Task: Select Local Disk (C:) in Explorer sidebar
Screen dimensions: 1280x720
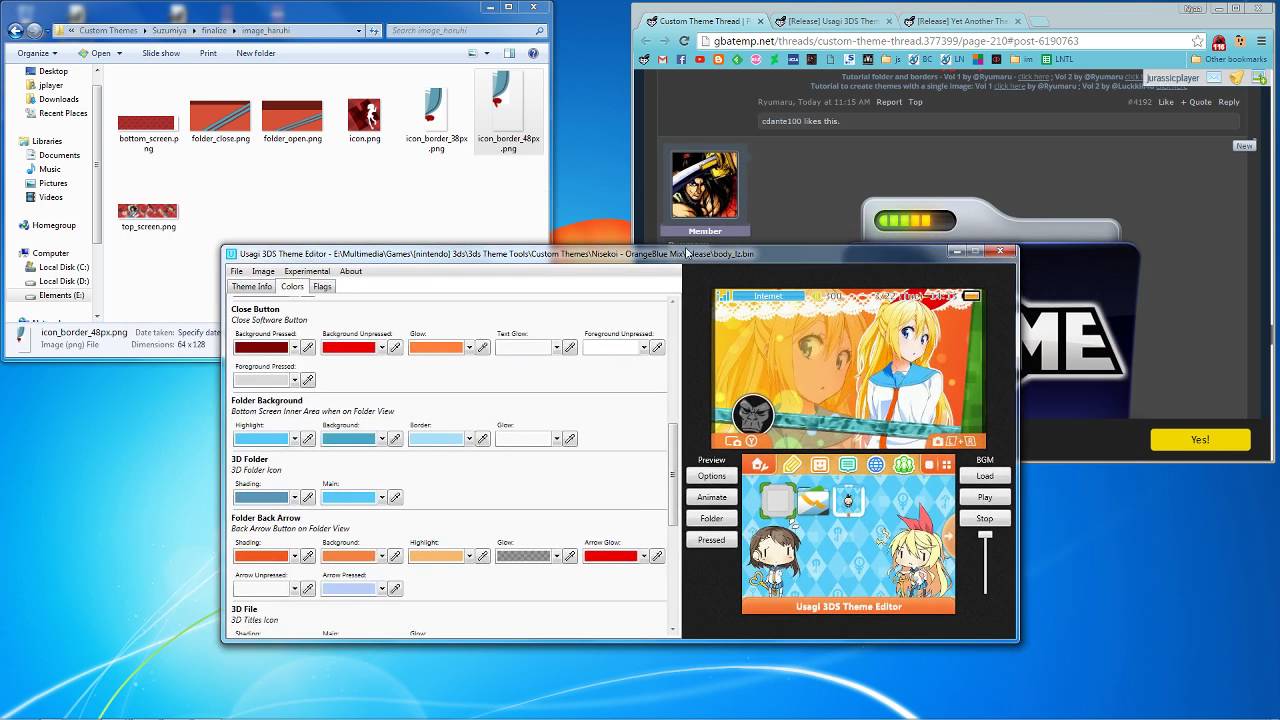Action: 64,267
